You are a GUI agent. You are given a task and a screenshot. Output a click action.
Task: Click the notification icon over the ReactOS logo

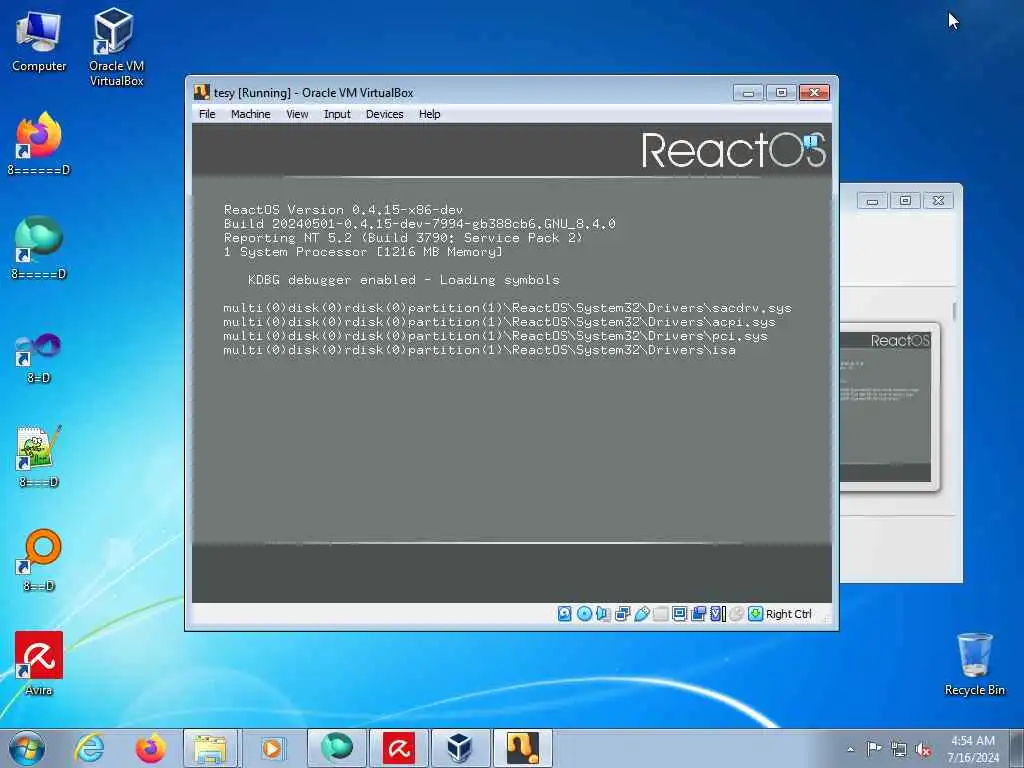tap(810, 142)
